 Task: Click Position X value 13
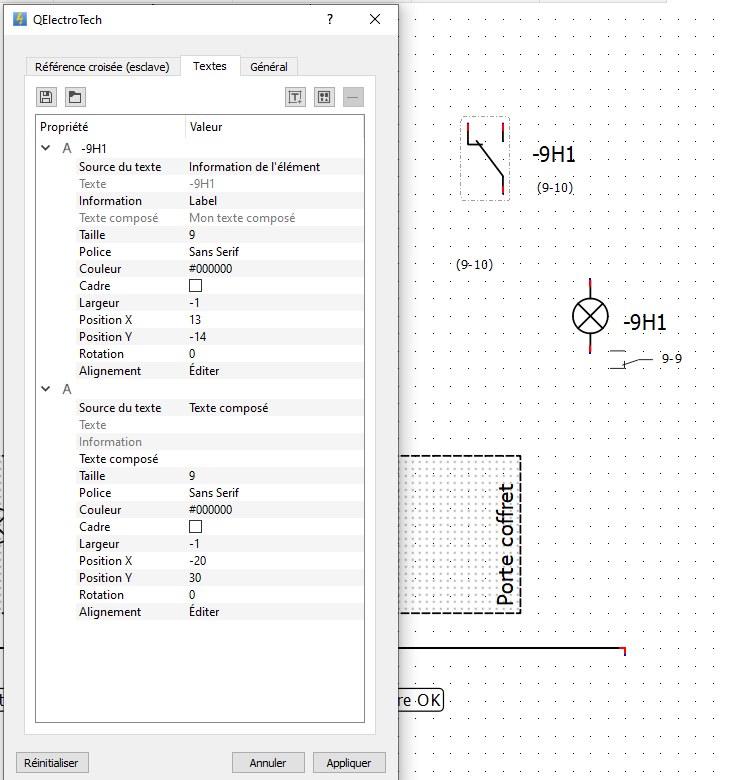click(195, 320)
